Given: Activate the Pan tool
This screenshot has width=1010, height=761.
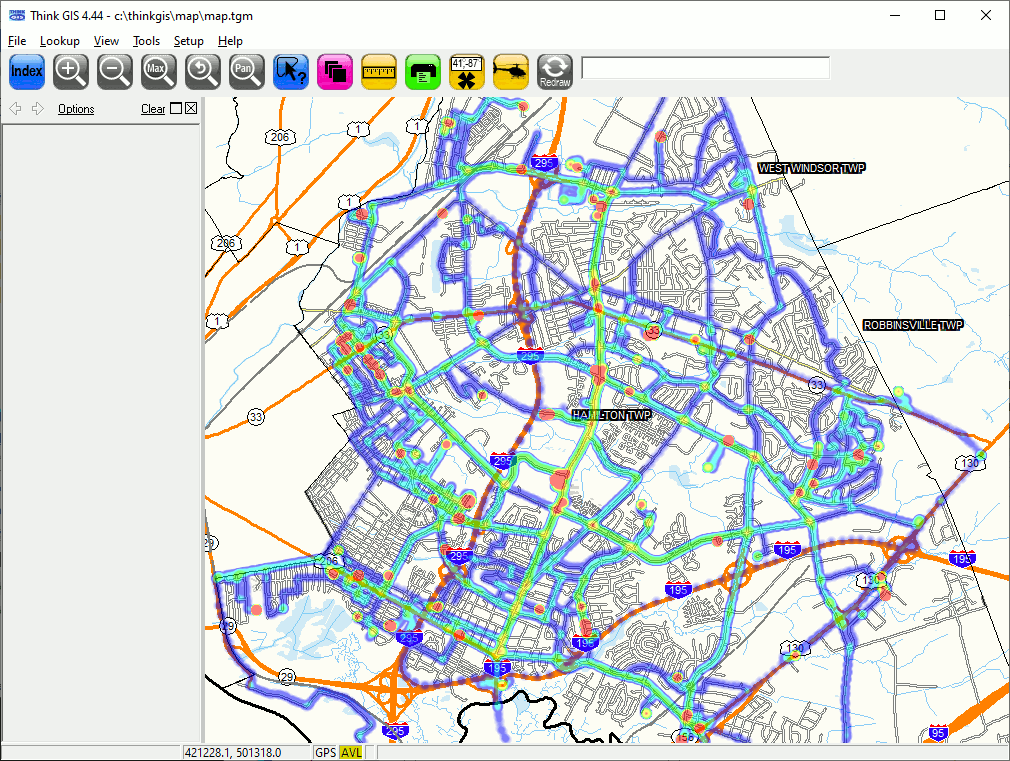Looking at the screenshot, I should (x=247, y=71).
